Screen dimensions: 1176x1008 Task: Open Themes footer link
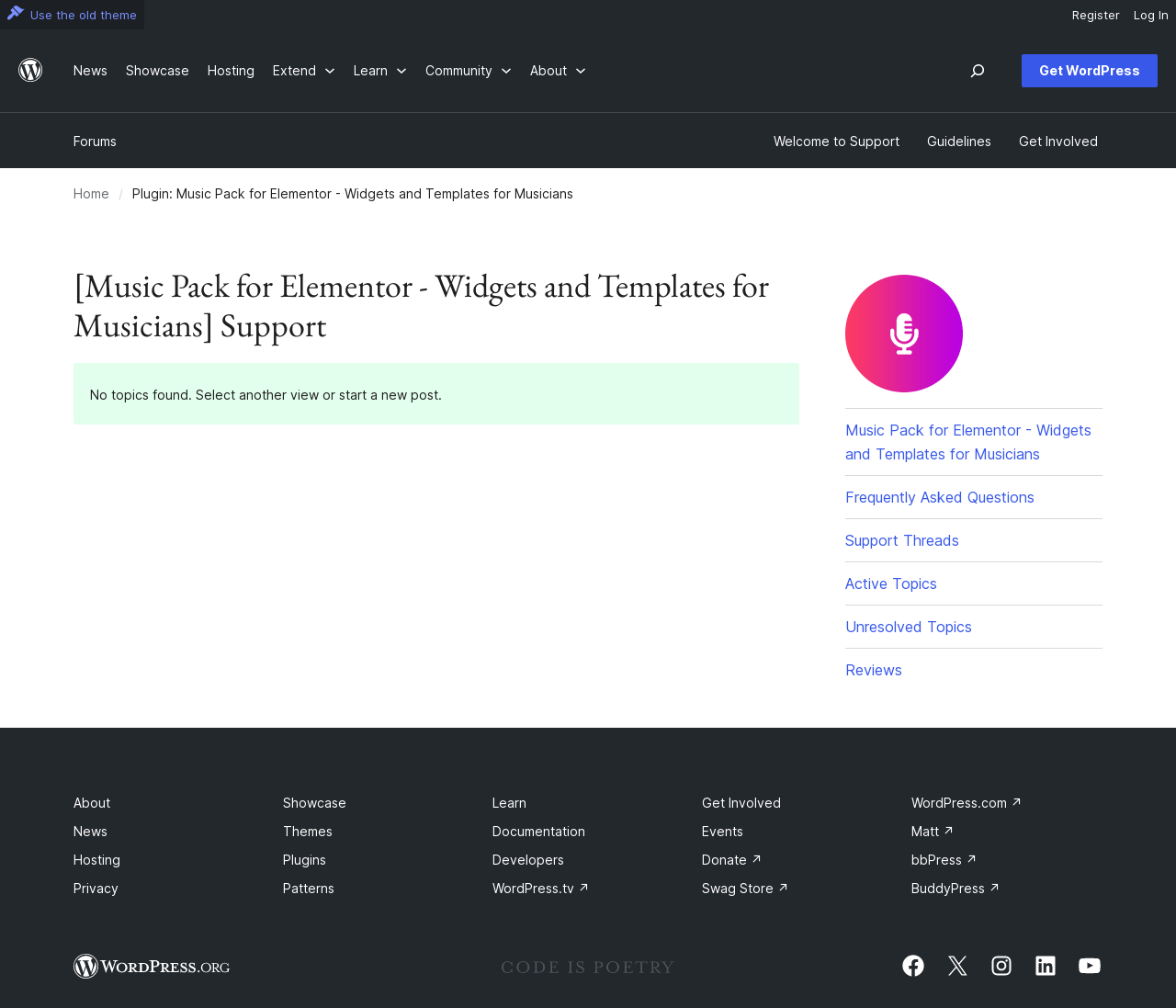tap(307, 831)
